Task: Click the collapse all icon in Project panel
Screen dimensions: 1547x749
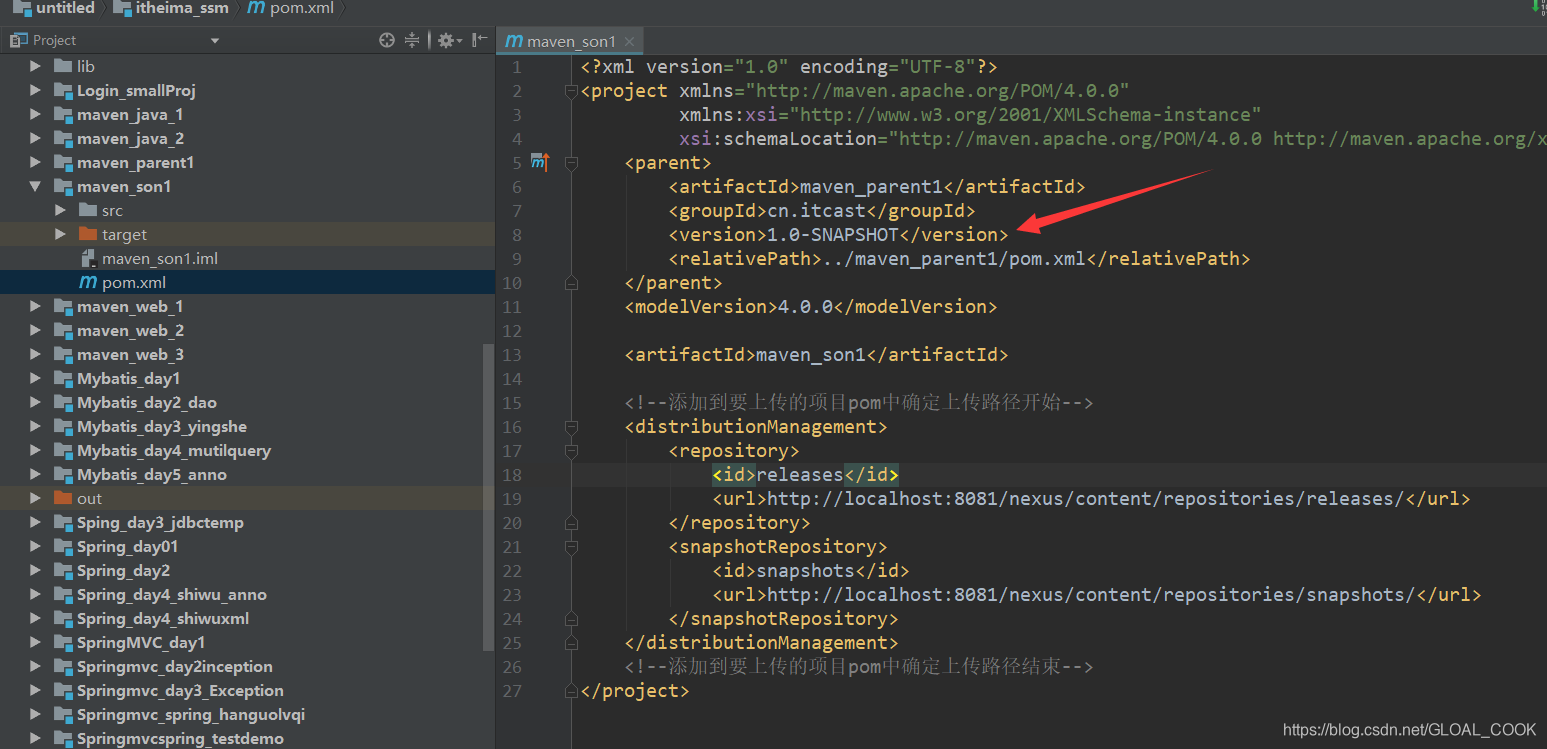Action: pyautogui.click(x=412, y=40)
